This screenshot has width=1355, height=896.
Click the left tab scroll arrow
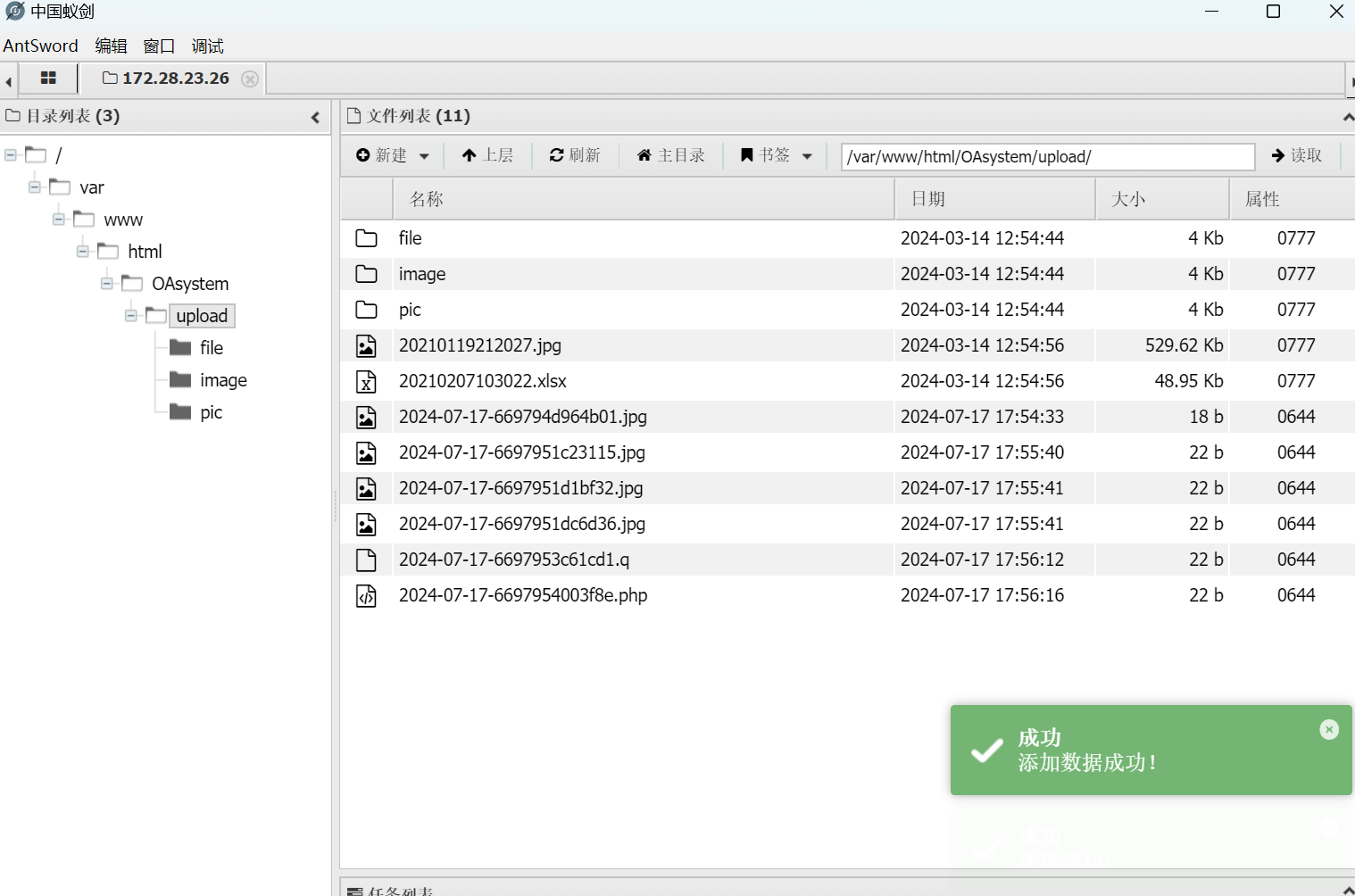[8, 81]
